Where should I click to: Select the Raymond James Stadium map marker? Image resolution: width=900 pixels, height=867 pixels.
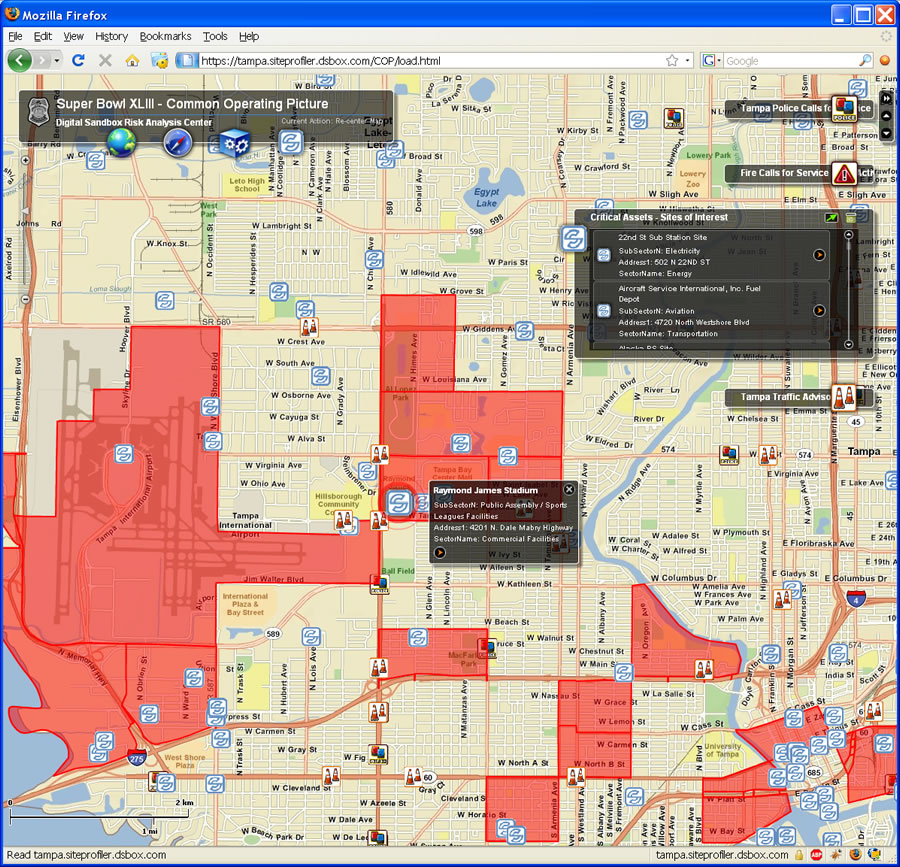coord(399,503)
